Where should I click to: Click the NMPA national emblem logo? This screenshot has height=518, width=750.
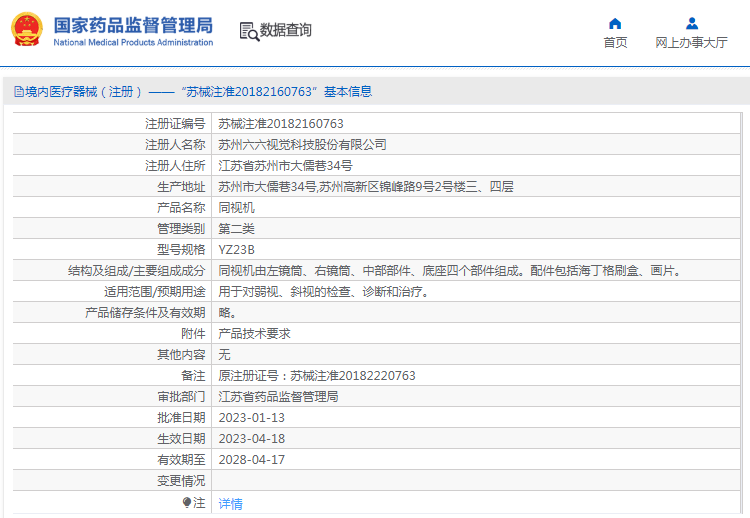(27, 30)
